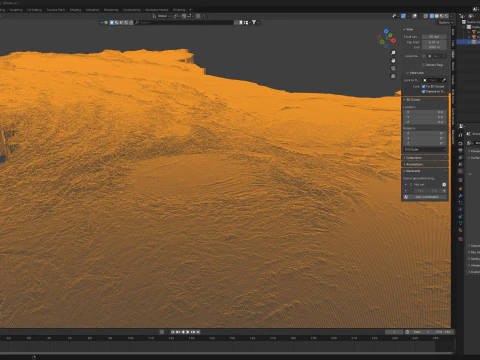Enable Render Region checkbox
This screenshot has width=480, height=360.
click(423, 65)
